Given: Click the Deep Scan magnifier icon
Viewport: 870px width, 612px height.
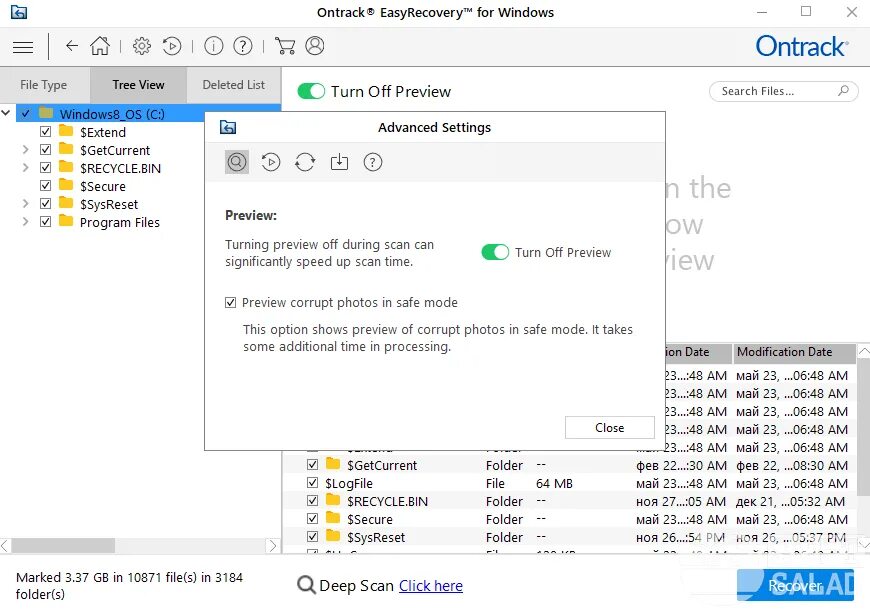Looking at the screenshot, I should pyautogui.click(x=306, y=585).
